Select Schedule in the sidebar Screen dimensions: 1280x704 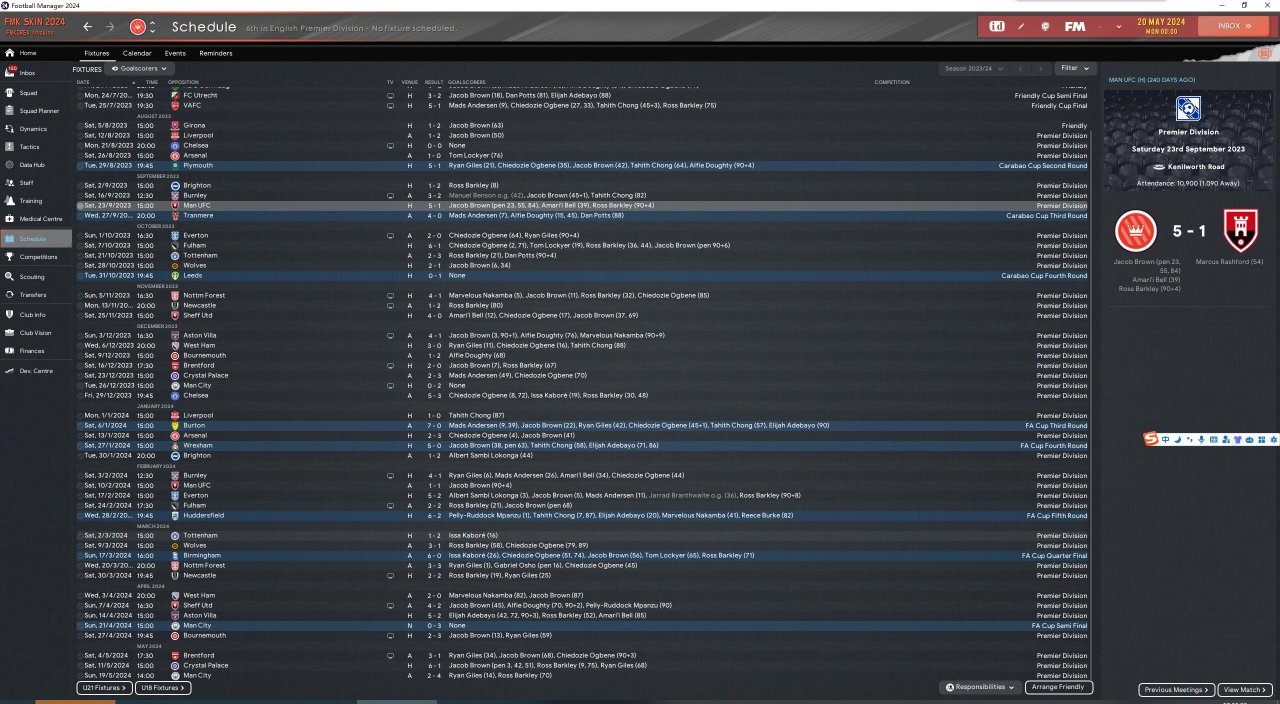(36, 239)
